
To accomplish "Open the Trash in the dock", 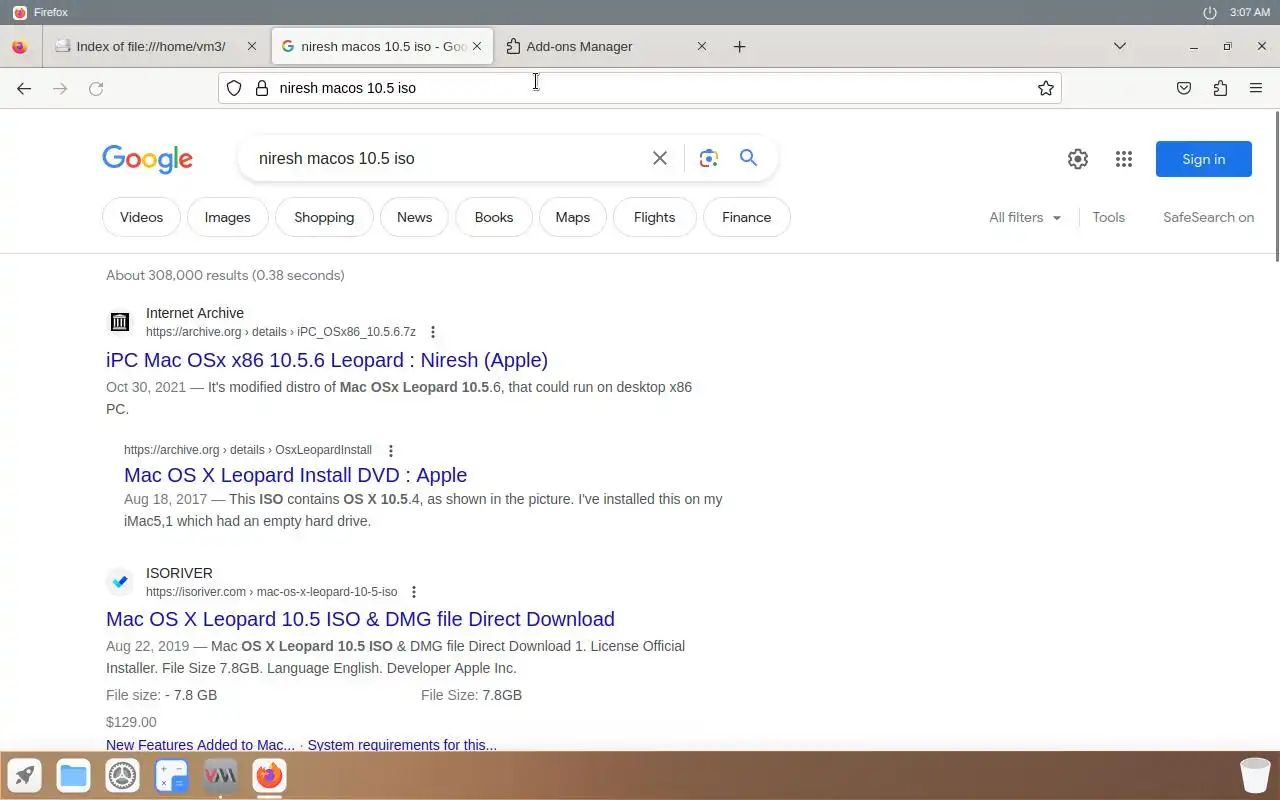I will click(1255, 775).
